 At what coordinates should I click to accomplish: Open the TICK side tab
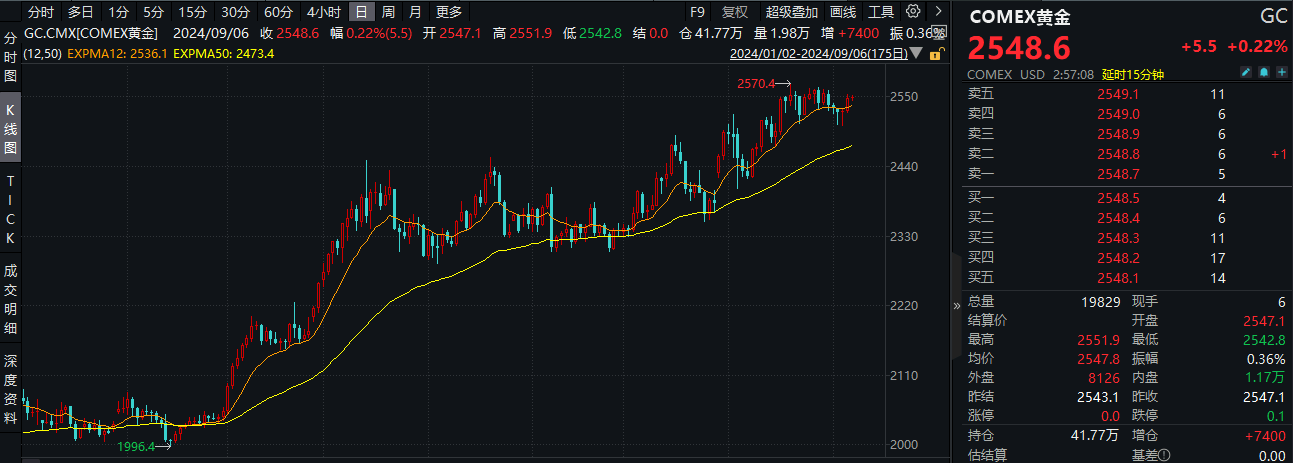click(x=10, y=210)
